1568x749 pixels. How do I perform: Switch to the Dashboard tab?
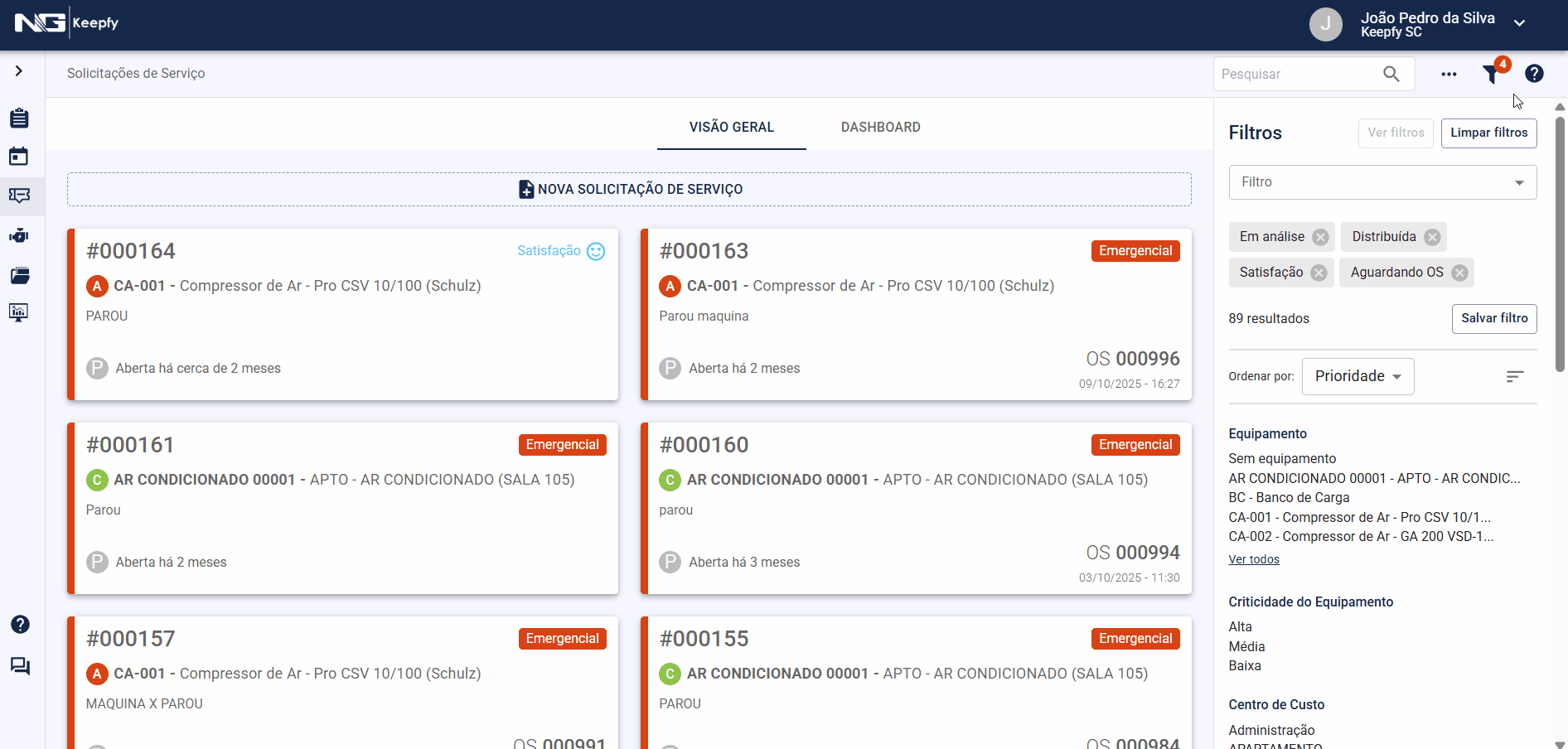click(x=880, y=127)
